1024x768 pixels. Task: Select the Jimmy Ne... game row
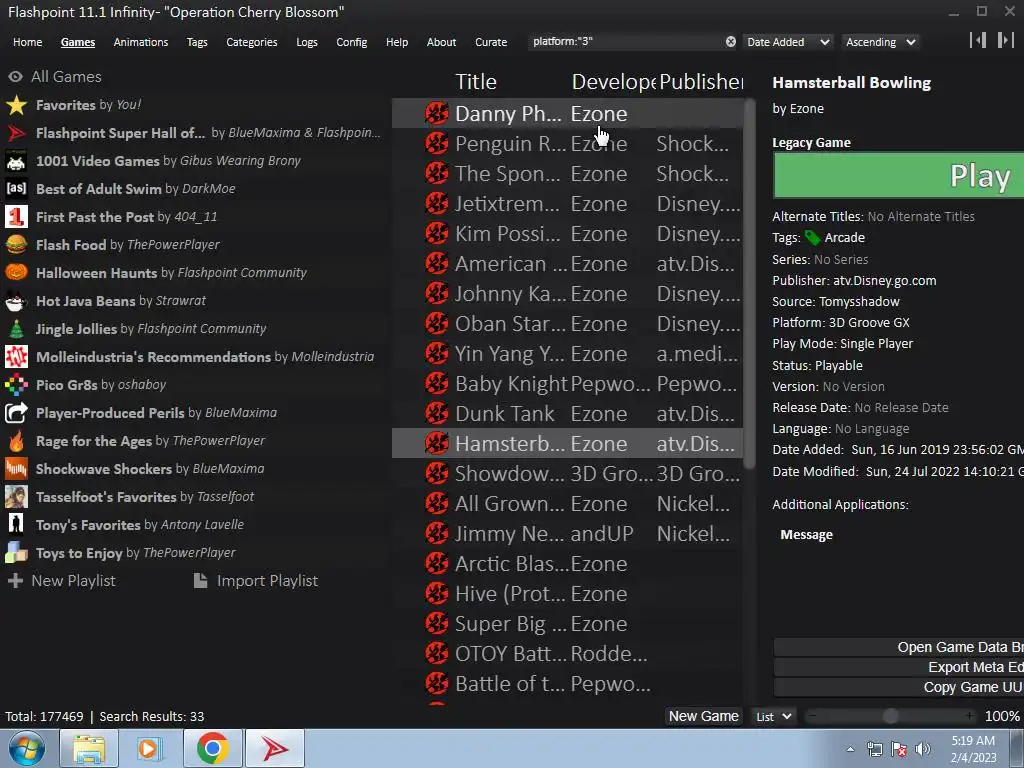coord(568,534)
